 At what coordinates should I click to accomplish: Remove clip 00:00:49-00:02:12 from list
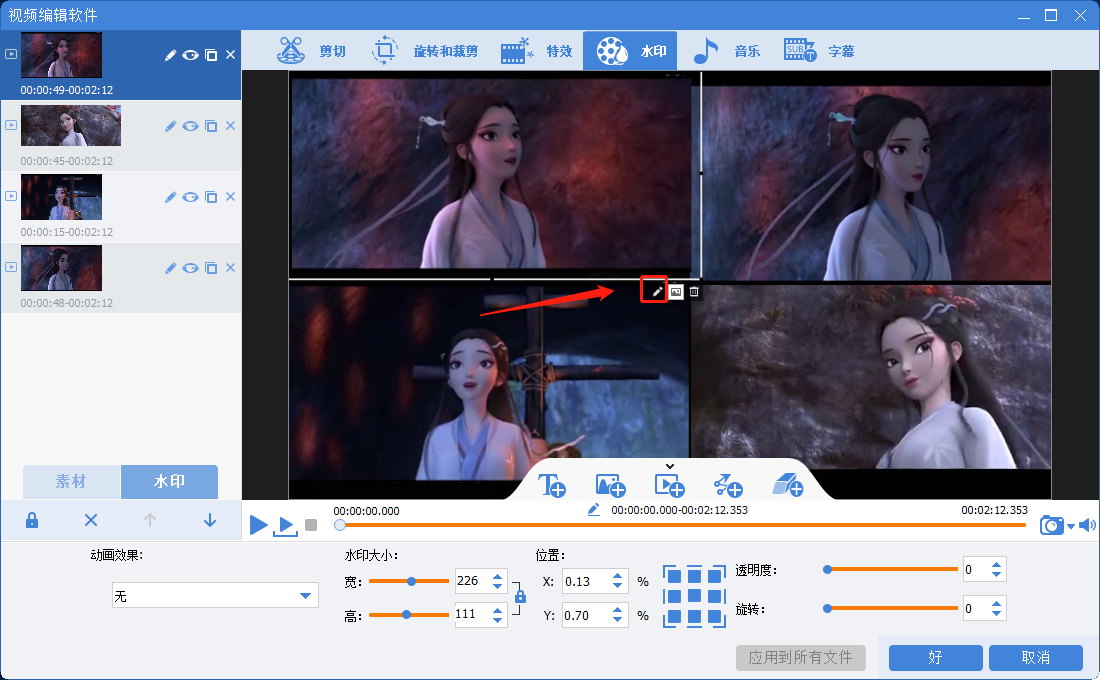(x=230, y=55)
